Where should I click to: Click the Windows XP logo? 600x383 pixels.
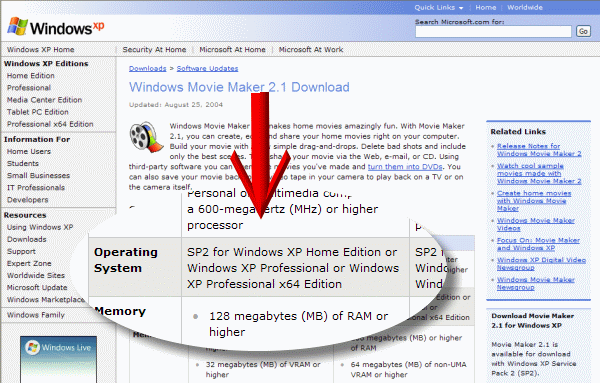point(55,27)
